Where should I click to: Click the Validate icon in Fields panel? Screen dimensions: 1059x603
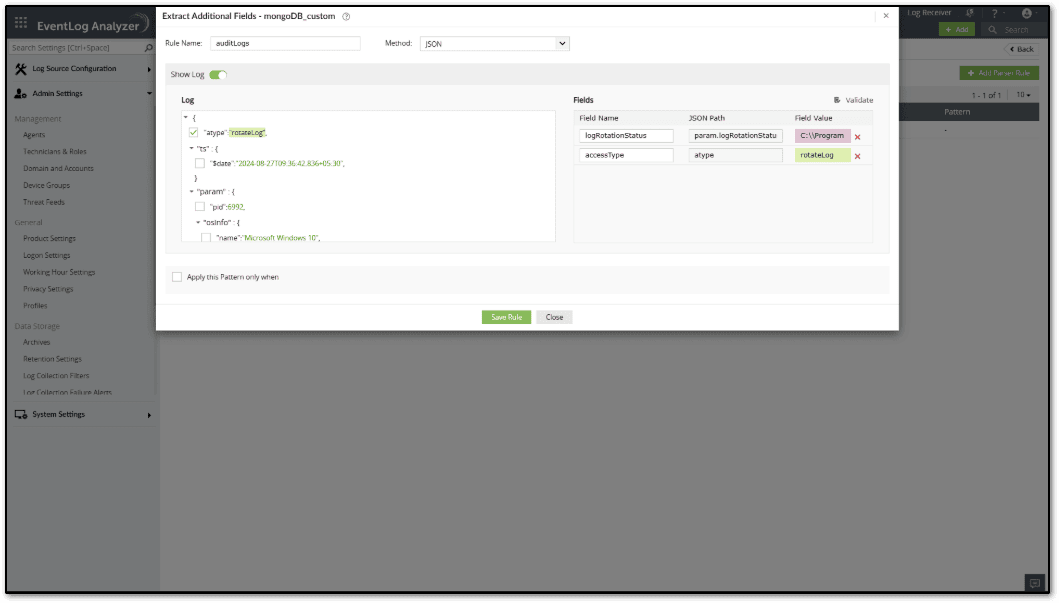coord(837,100)
